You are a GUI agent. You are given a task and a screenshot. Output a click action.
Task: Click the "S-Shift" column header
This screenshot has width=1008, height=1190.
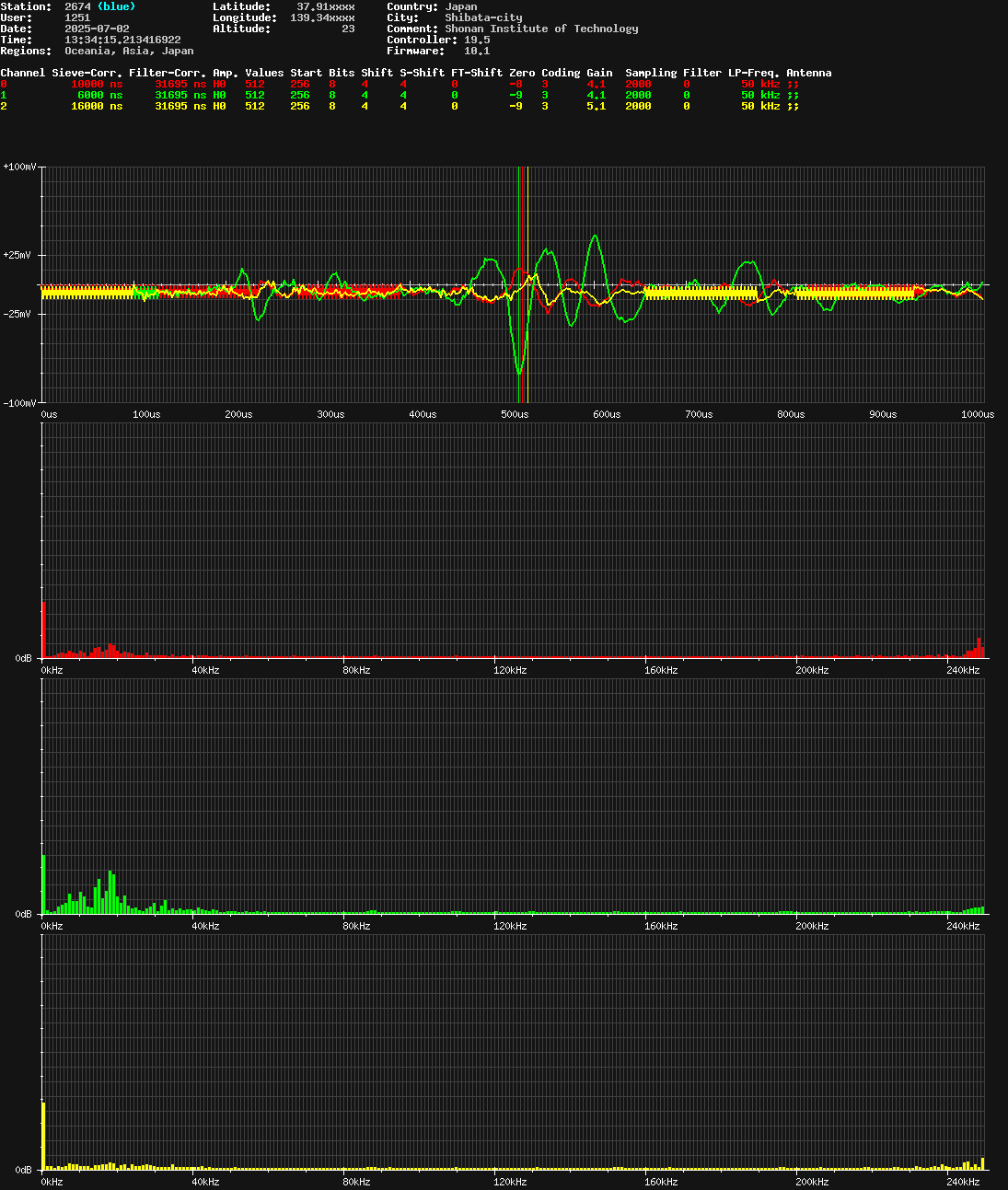point(422,73)
